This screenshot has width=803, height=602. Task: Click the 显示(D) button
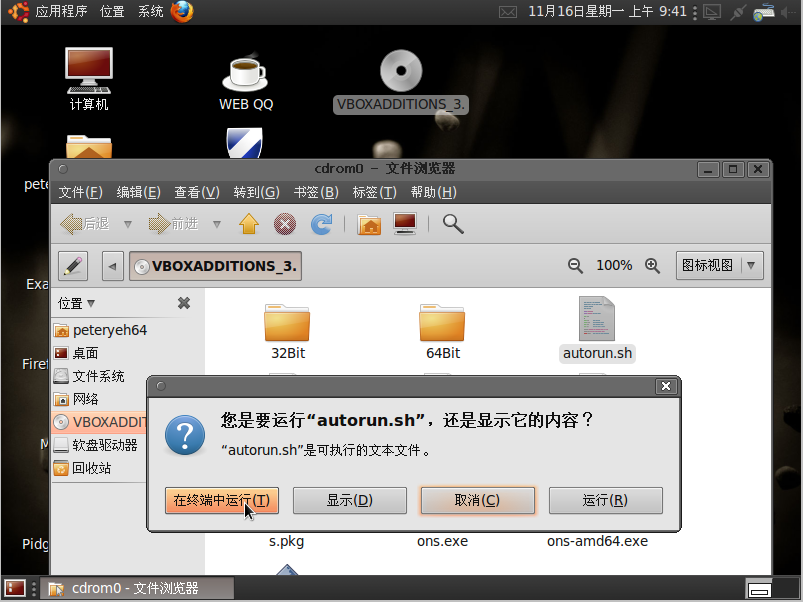(x=350, y=500)
